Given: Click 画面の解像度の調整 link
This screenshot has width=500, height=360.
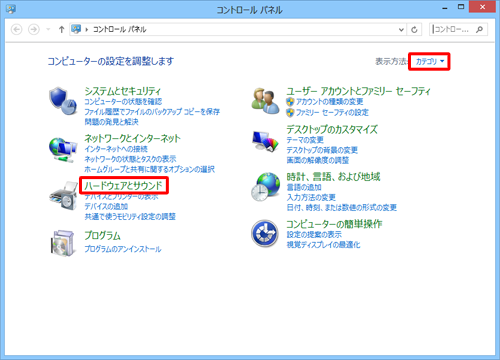Looking at the screenshot, I should (x=318, y=161).
